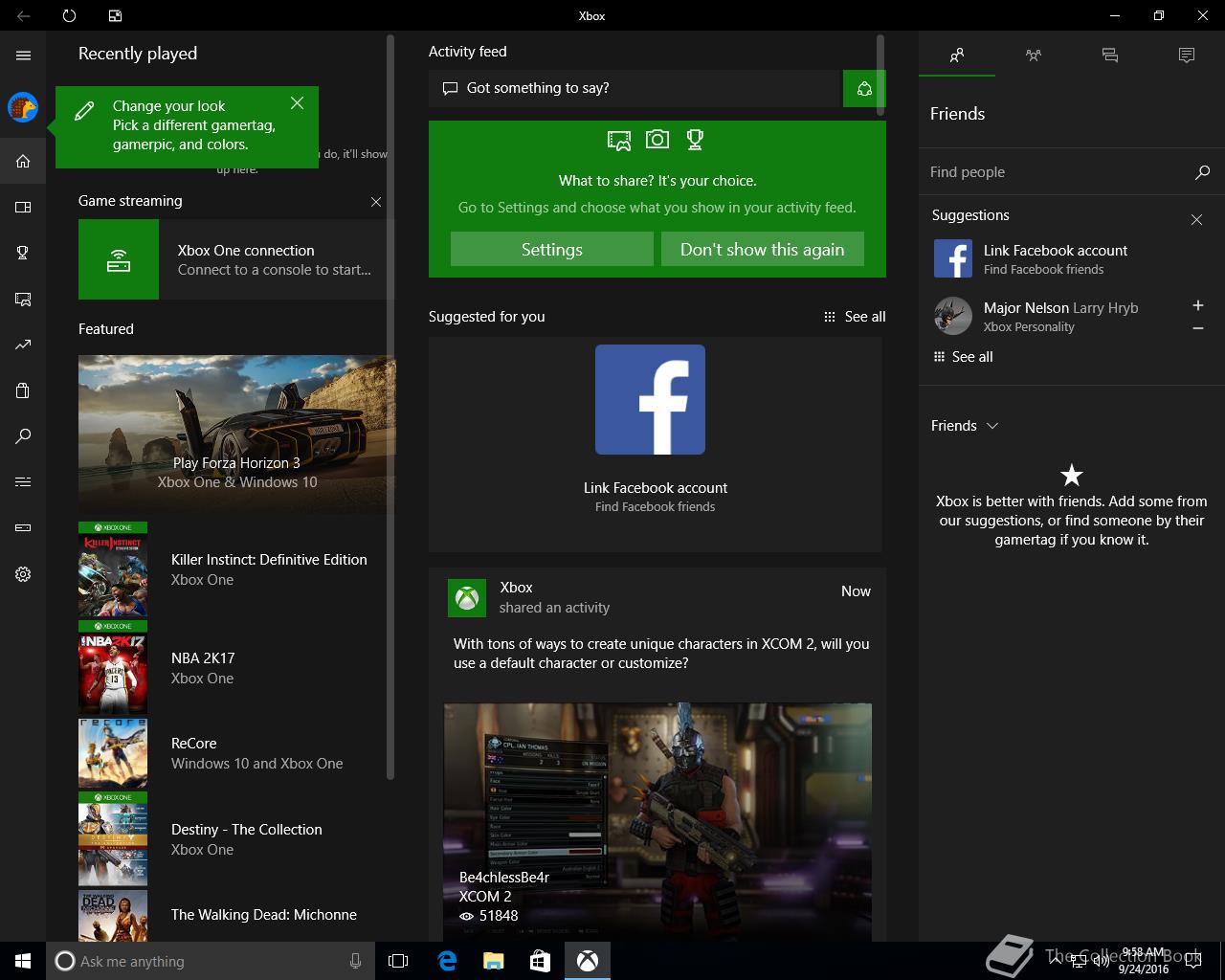Image resolution: width=1225 pixels, height=980 pixels.
Task: Open the ReCore game entry
Action: pos(236,753)
